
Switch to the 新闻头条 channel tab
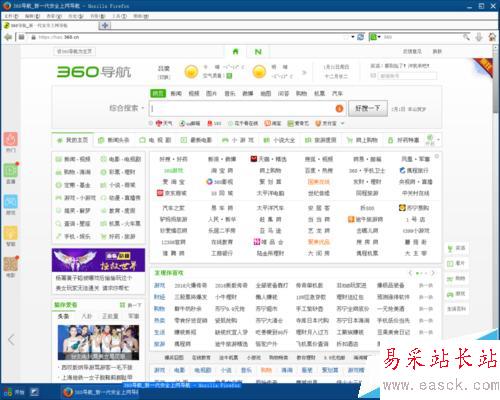114,140
